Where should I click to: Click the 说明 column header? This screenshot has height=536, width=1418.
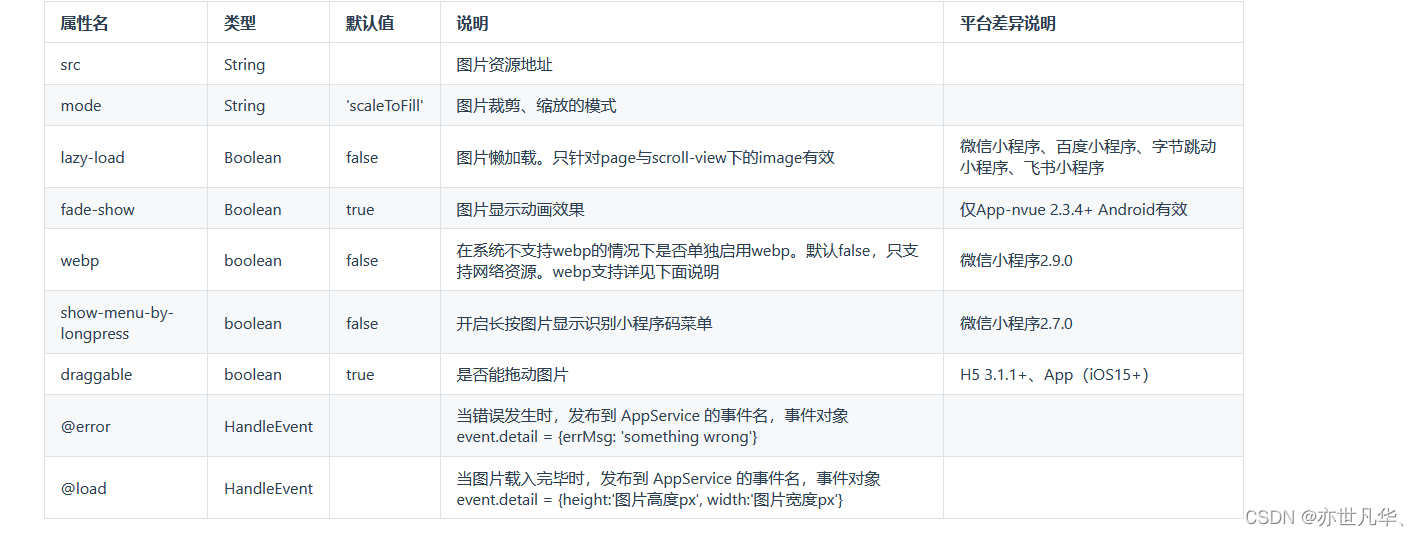472,24
